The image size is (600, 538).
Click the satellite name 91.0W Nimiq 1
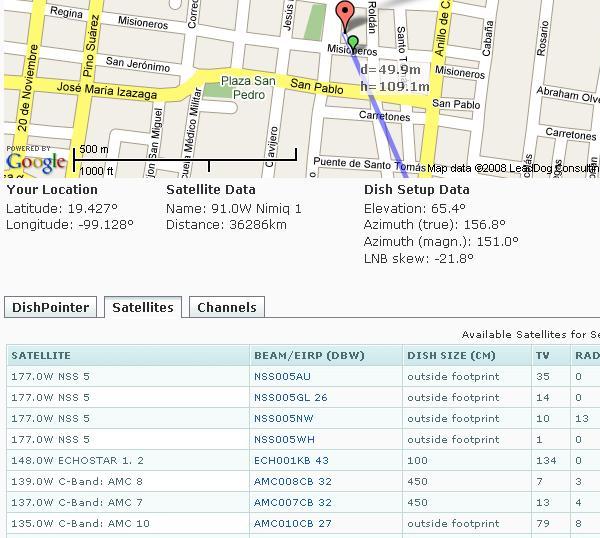(234, 209)
